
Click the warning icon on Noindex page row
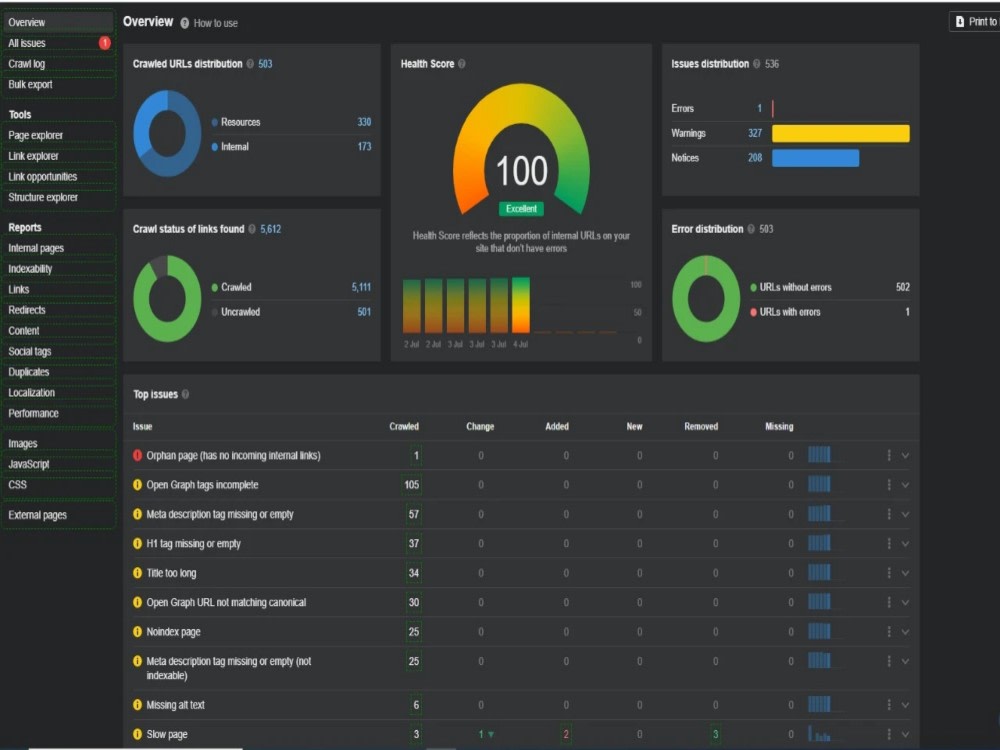pyautogui.click(x=137, y=631)
